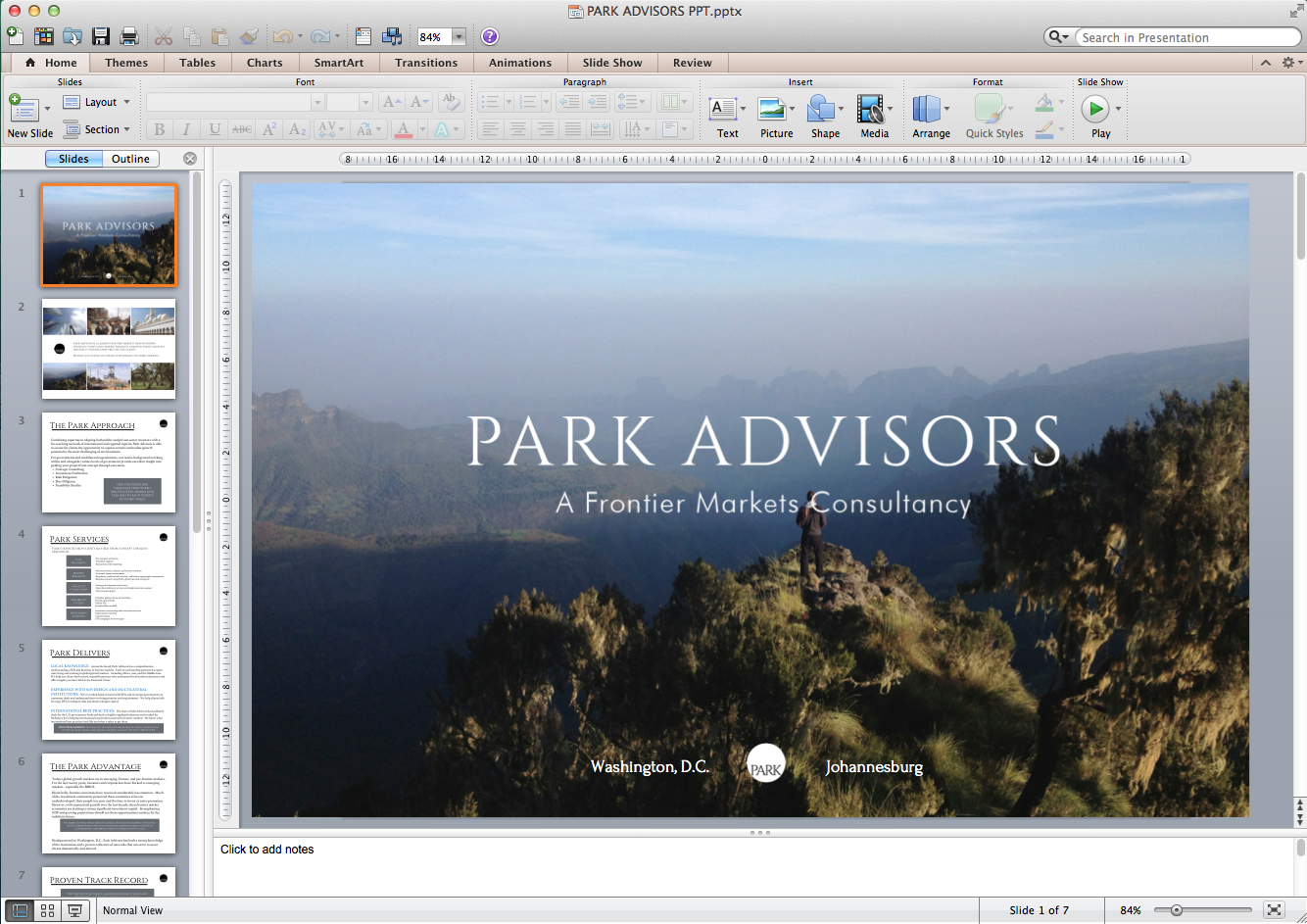
Task: Open the Section dropdown
Action: click(x=96, y=129)
